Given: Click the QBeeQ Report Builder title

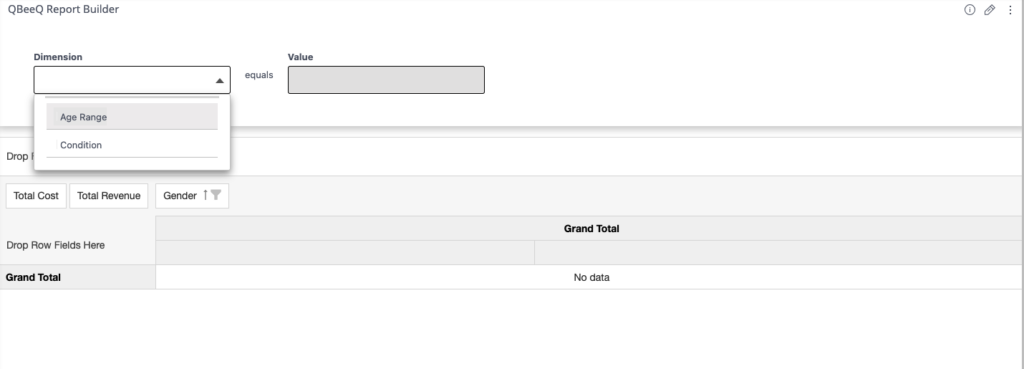Looking at the screenshot, I should click(63, 10).
